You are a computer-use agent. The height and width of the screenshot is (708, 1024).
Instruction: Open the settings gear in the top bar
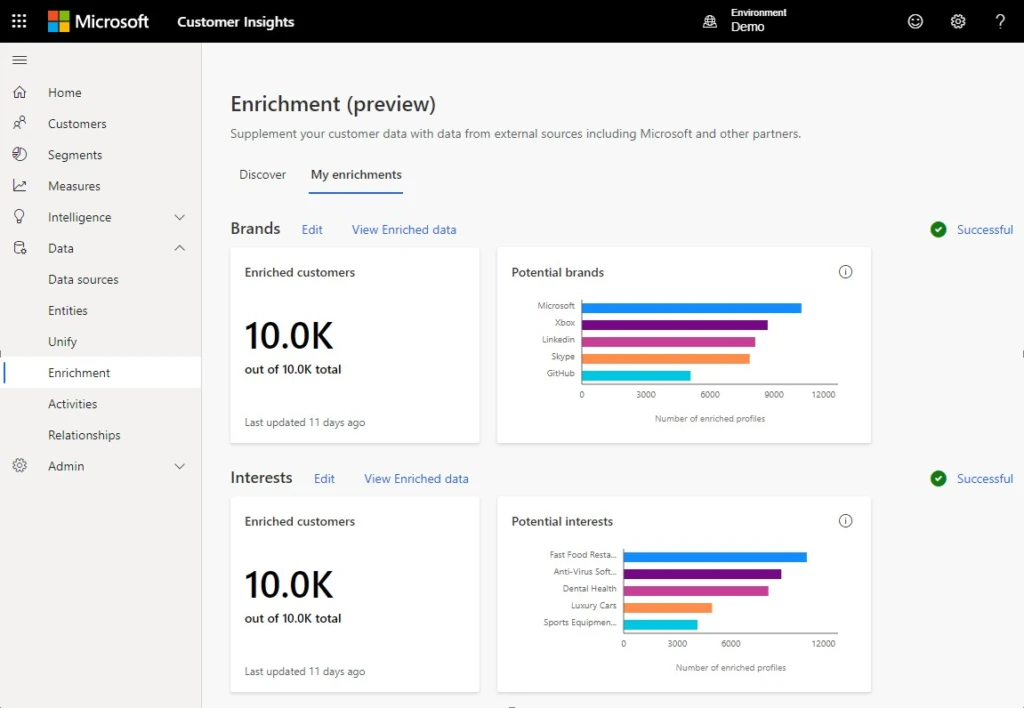[x=958, y=21]
